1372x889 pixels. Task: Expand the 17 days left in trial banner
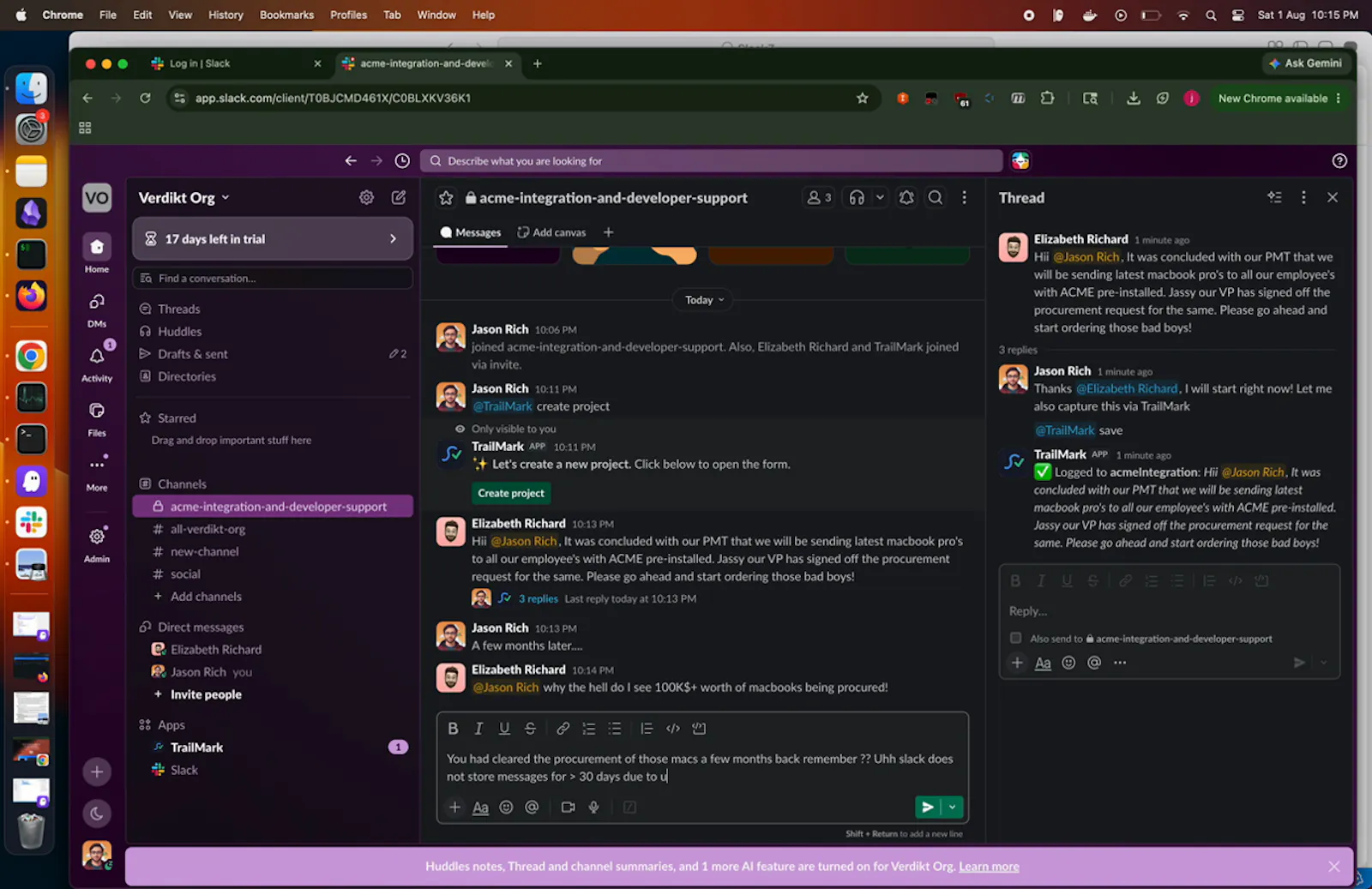tap(273, 239)
